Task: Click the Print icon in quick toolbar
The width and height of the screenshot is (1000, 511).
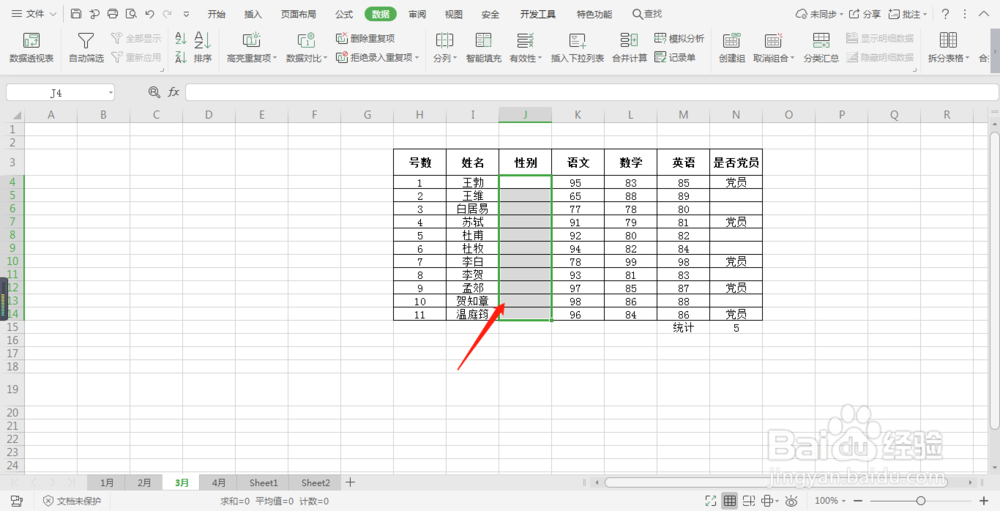Action: pos(113,13)
